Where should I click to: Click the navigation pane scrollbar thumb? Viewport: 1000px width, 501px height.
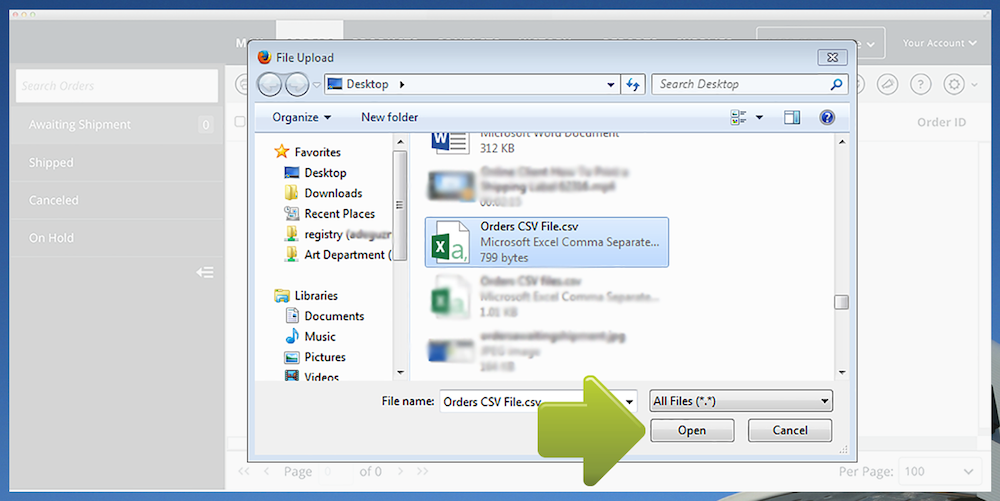[401, 205]
